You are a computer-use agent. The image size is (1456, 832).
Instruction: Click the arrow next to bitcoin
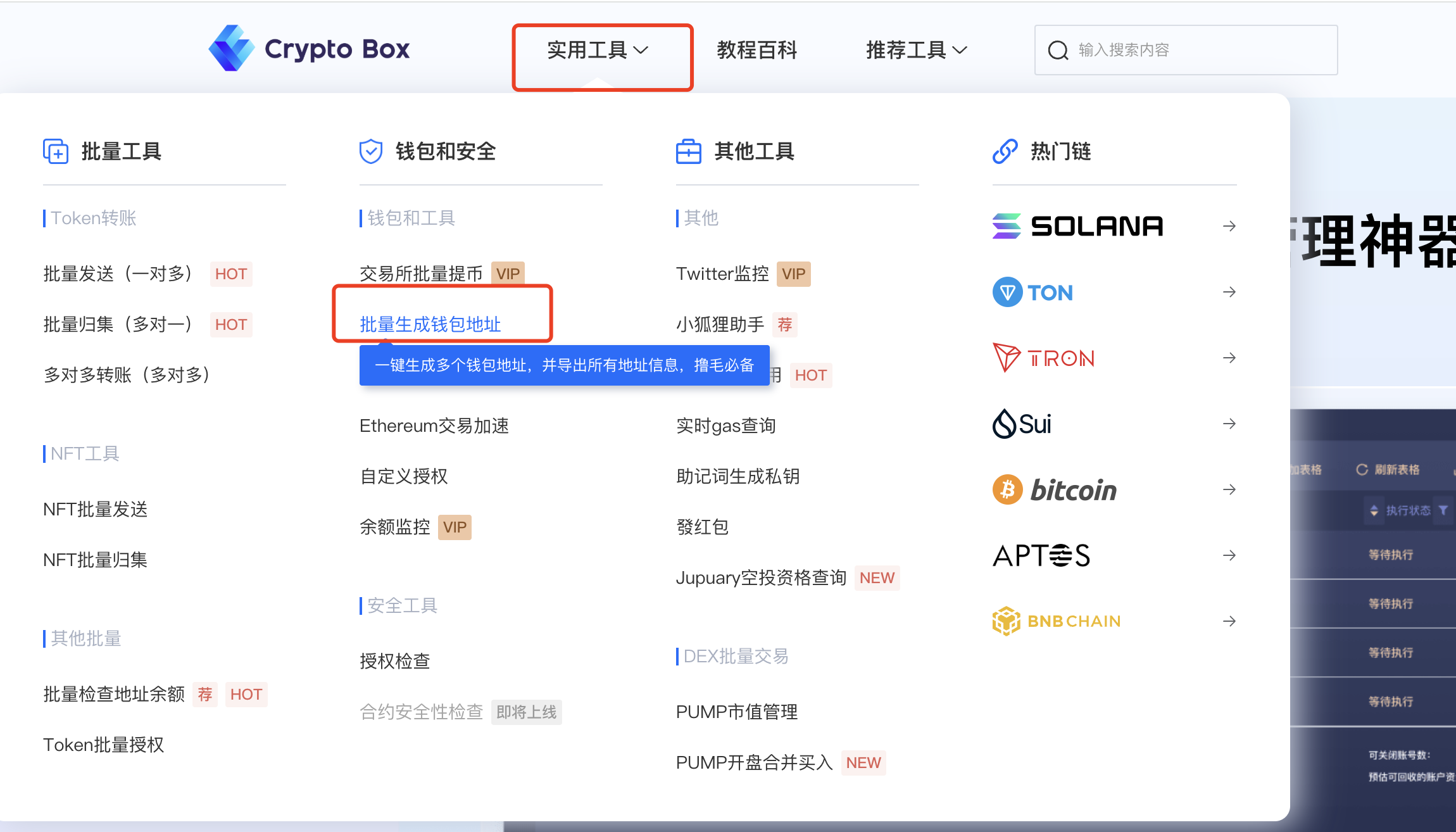click(1229, 489)
